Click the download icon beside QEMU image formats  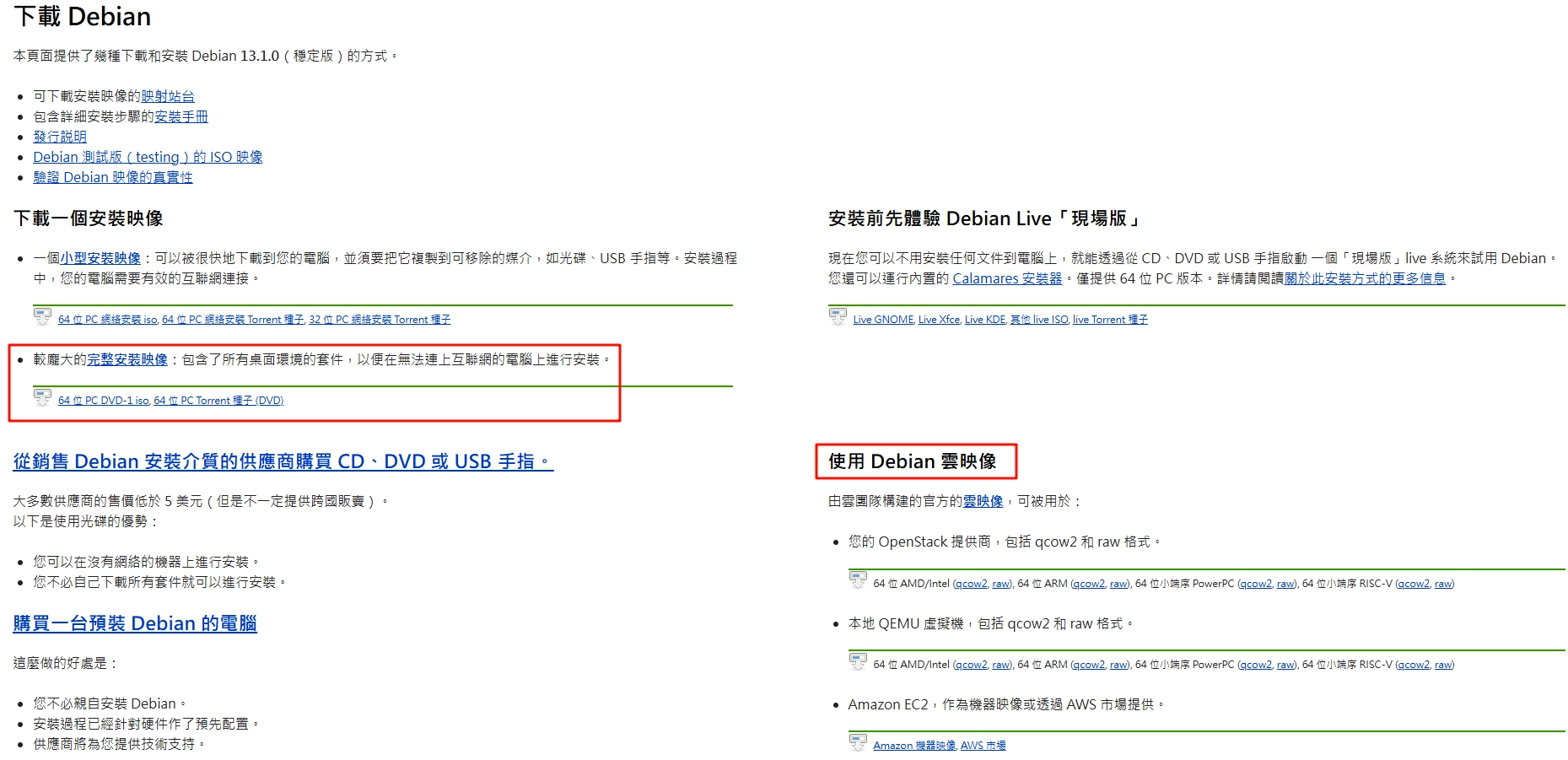coord(859,661)
